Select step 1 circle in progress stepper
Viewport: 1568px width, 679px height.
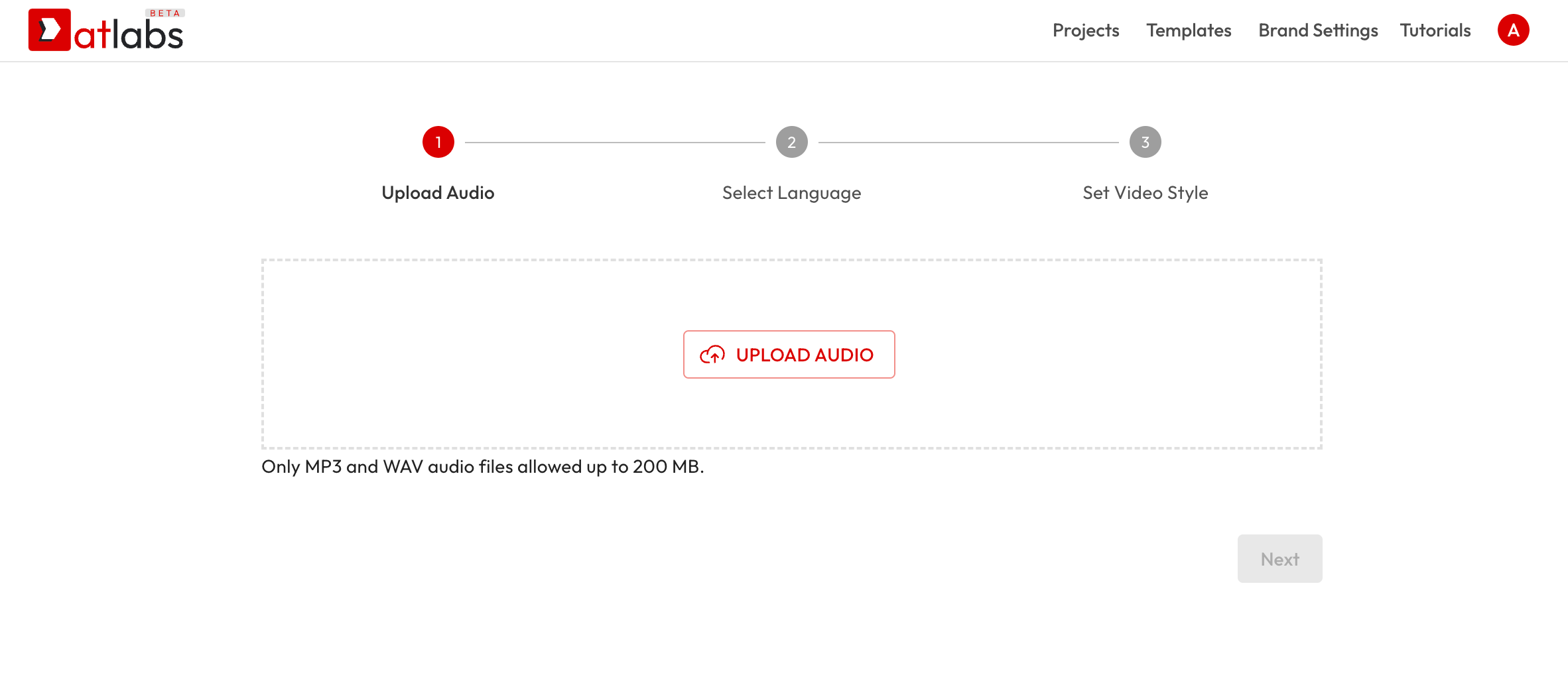tap(438, 142)
